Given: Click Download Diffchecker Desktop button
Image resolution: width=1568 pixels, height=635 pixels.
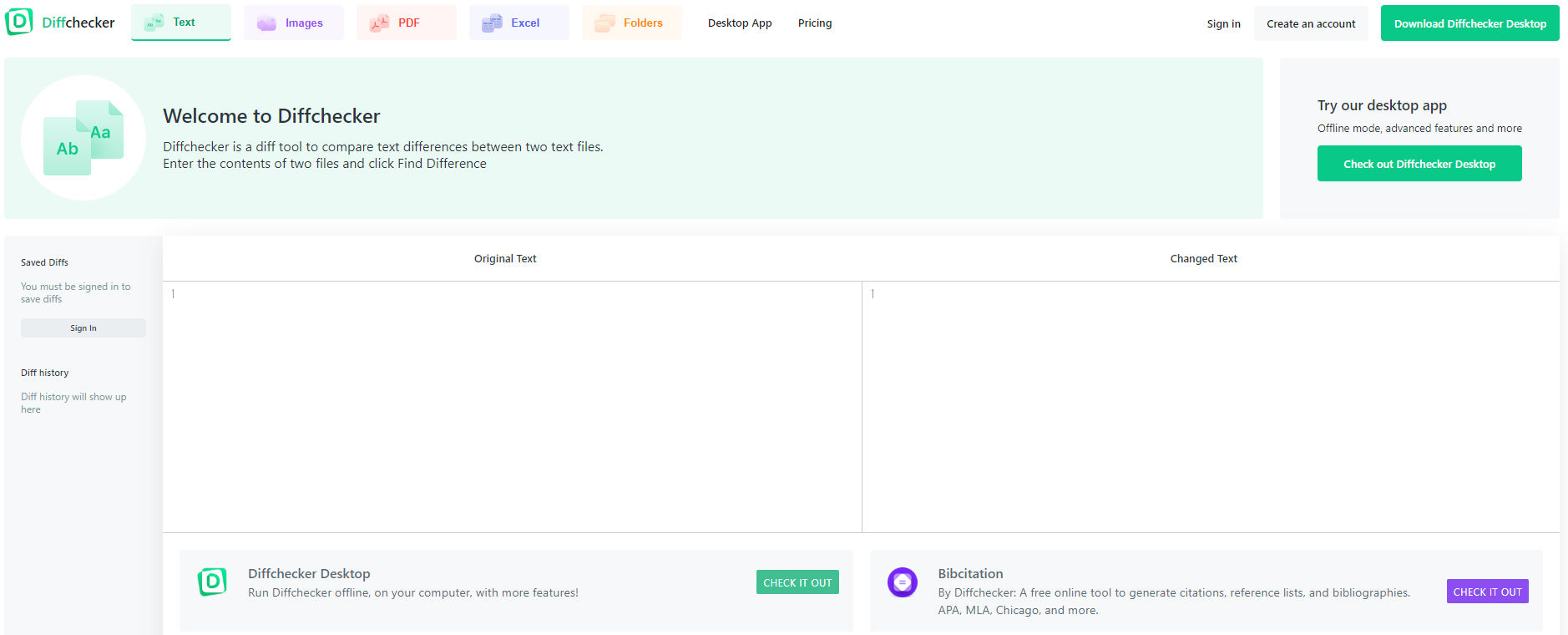Looking at the screenshot, I should pyautogui.click(x=1470, y=23).
